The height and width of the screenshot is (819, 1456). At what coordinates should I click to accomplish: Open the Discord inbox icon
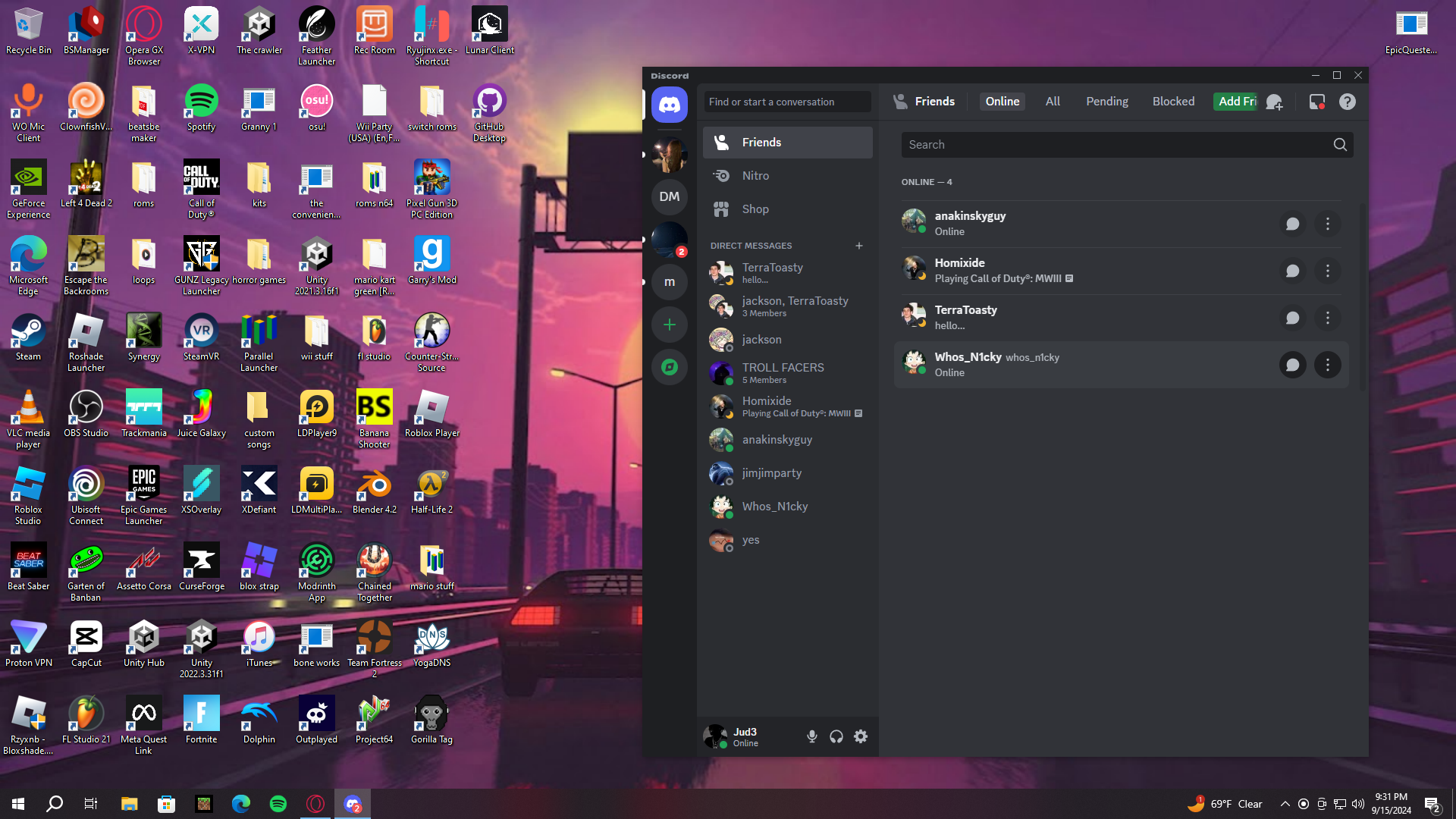point(1317,102)
